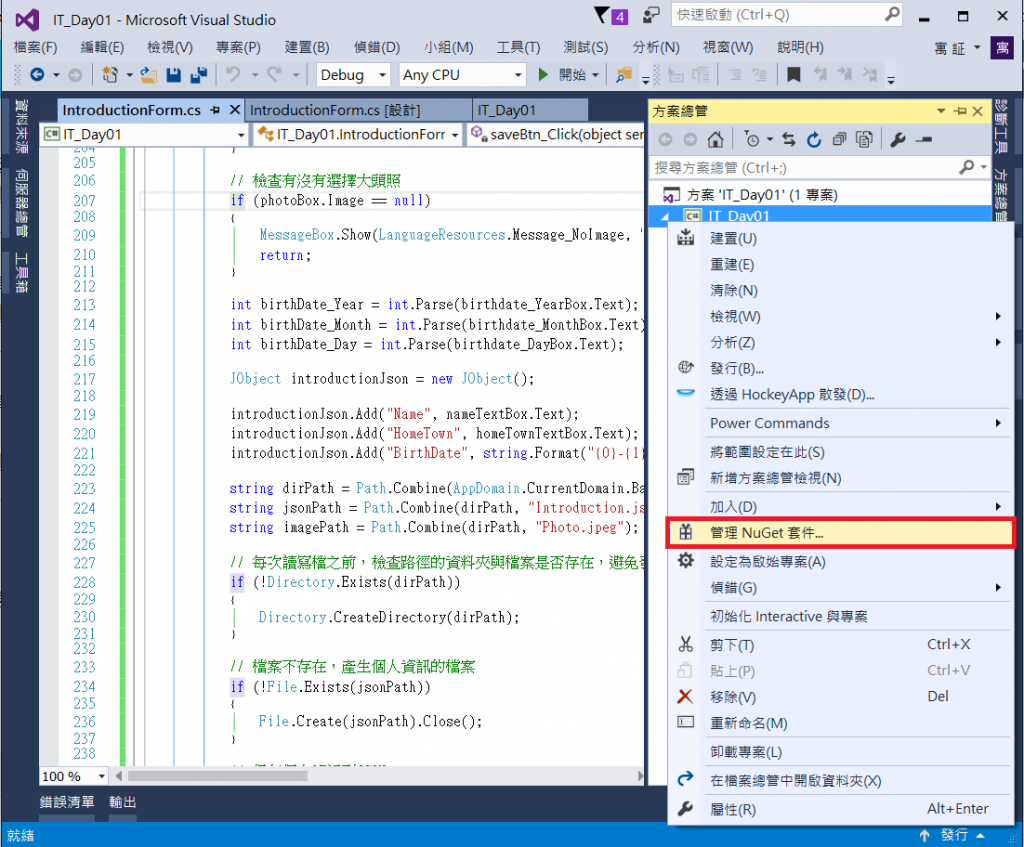Open the 輸出 panel tab
This screenshot has width=1024, height=847.
pos(122,802)
